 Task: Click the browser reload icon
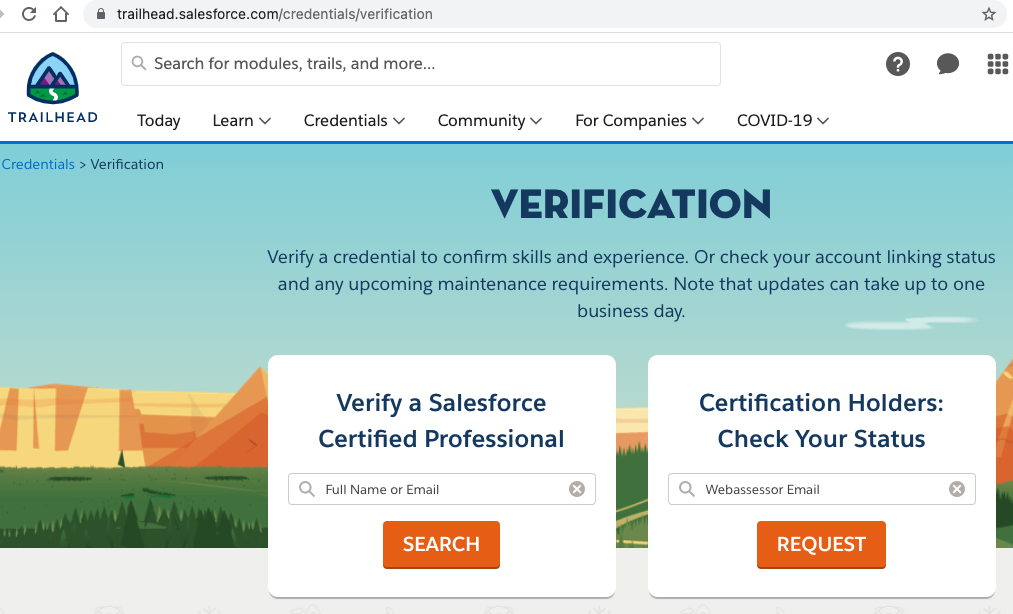29,14
